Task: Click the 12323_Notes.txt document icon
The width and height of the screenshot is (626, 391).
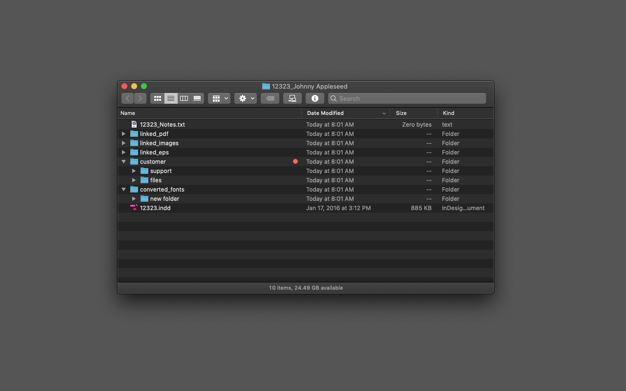Action: 134,125
